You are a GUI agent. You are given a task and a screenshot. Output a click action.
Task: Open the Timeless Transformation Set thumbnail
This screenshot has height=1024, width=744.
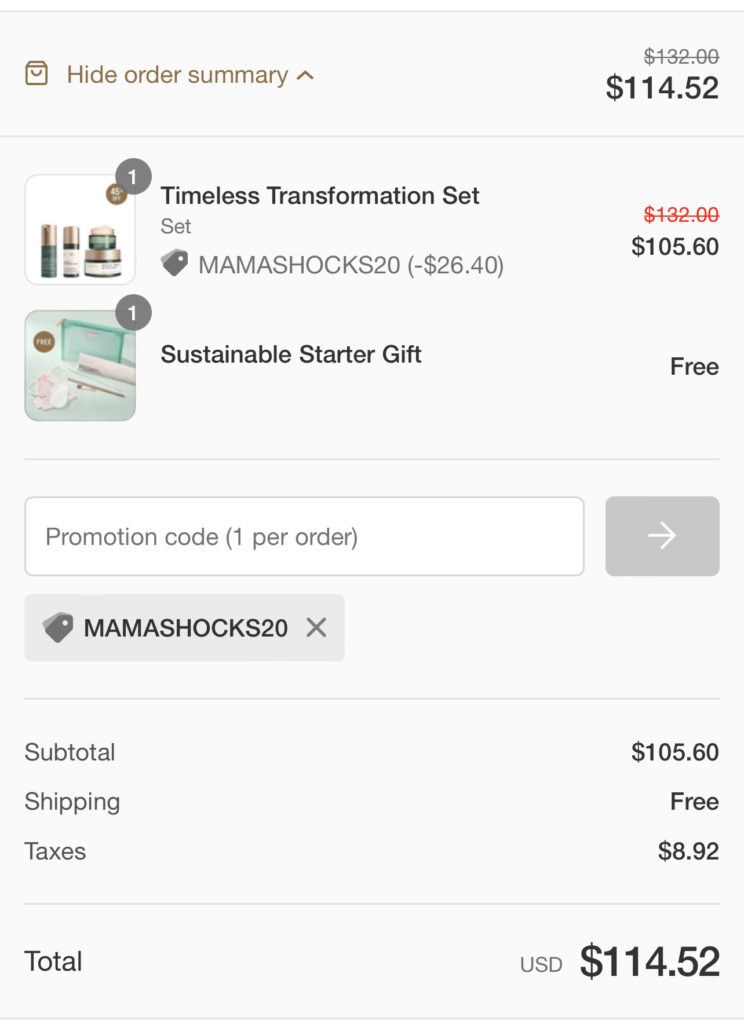tap(80, 230)
